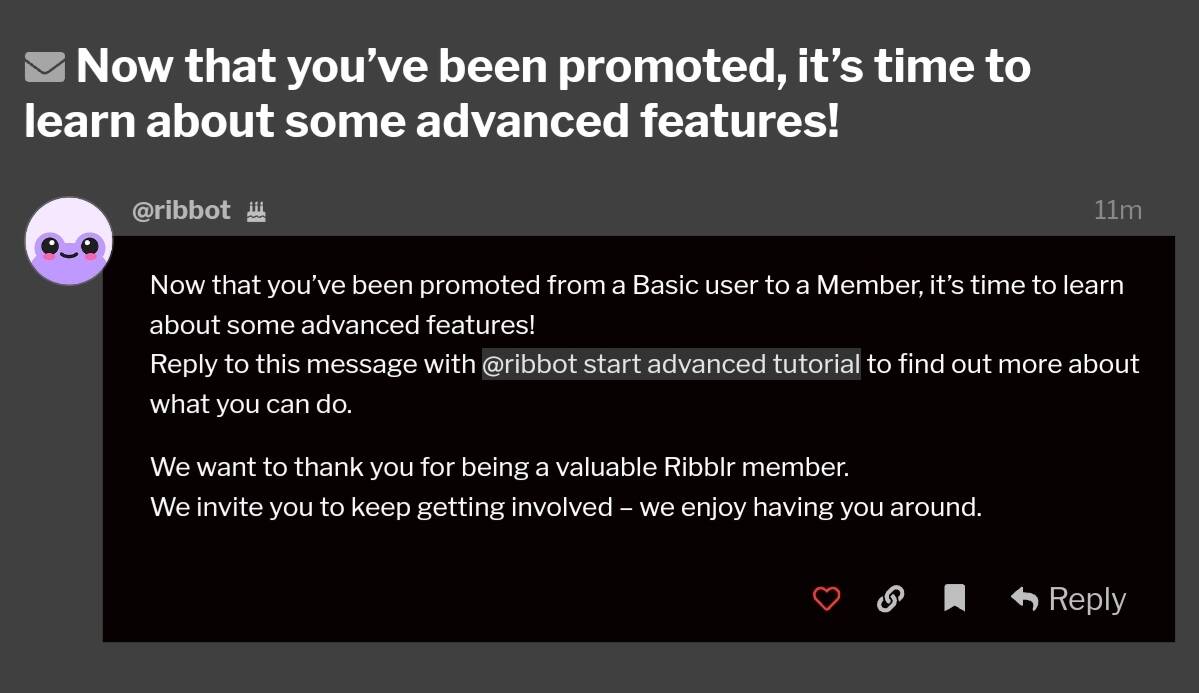Click the birthday cake icon beside @ribbot
1199x693 pixels.
point(256,211)
